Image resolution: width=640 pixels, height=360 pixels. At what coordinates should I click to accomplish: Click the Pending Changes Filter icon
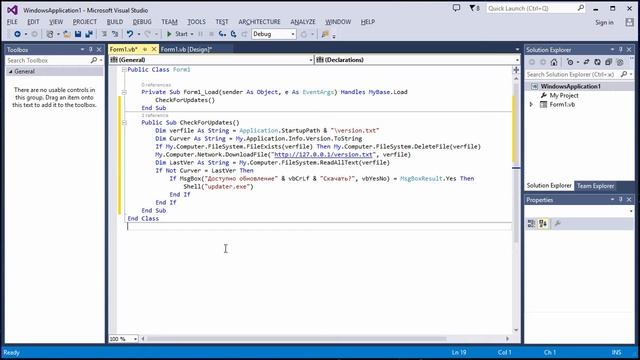[x=570, y=62]
